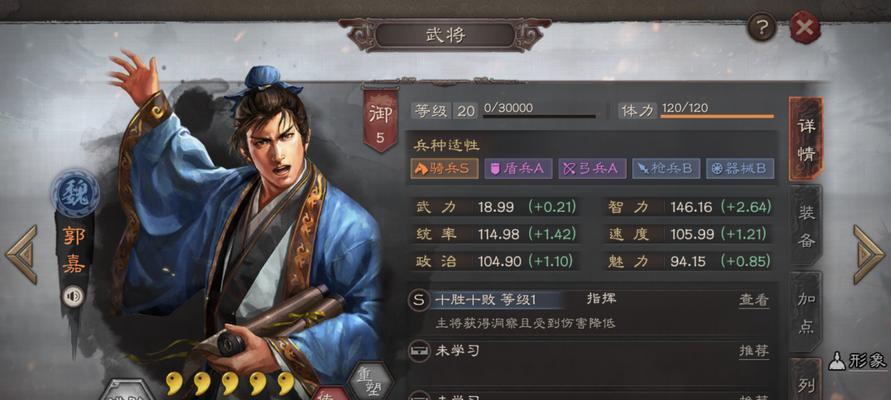Switch to the 装备 tab

806,226
